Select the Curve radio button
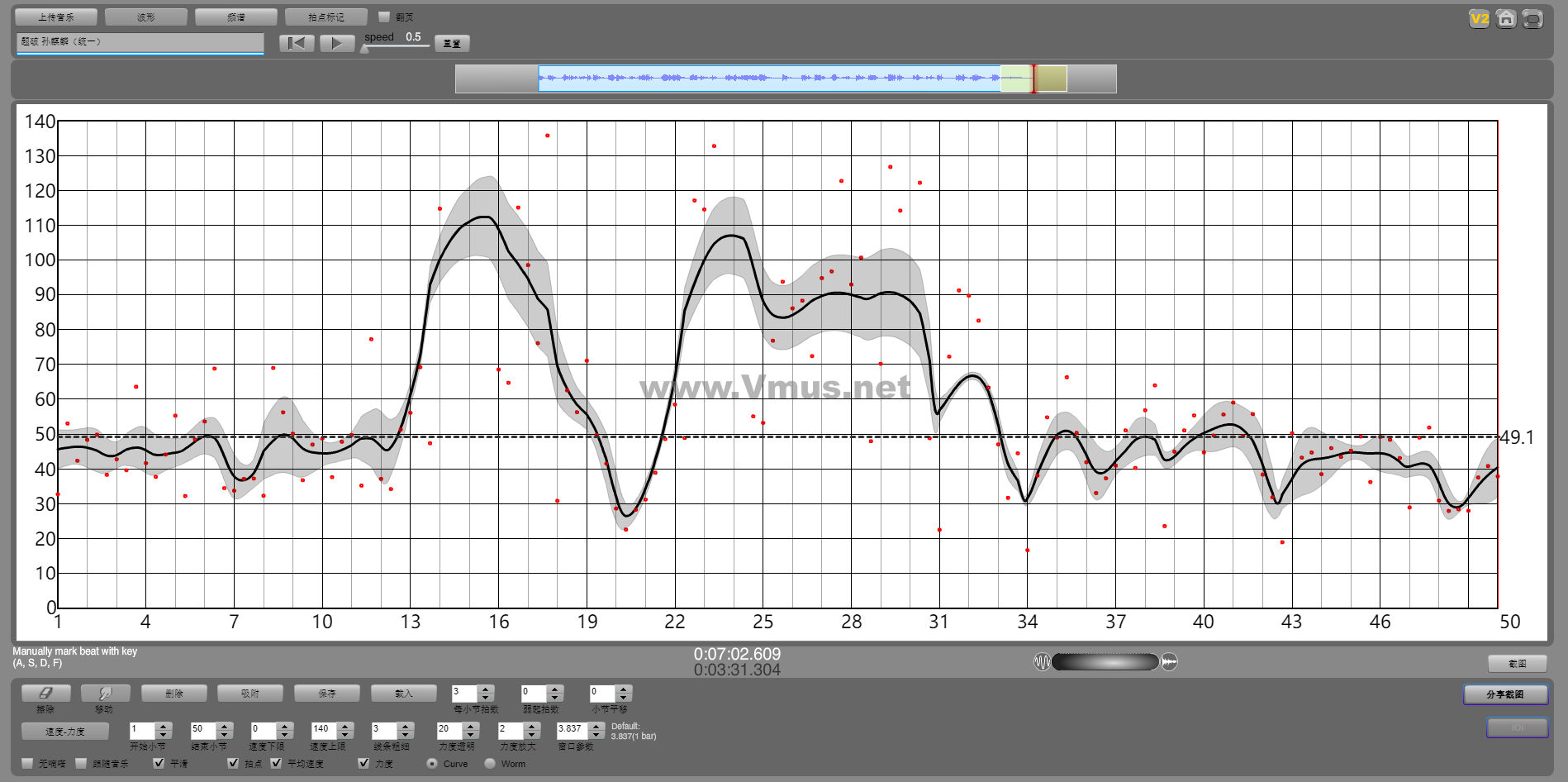Viewport: 1568px width, 782px height. (432, 763)
